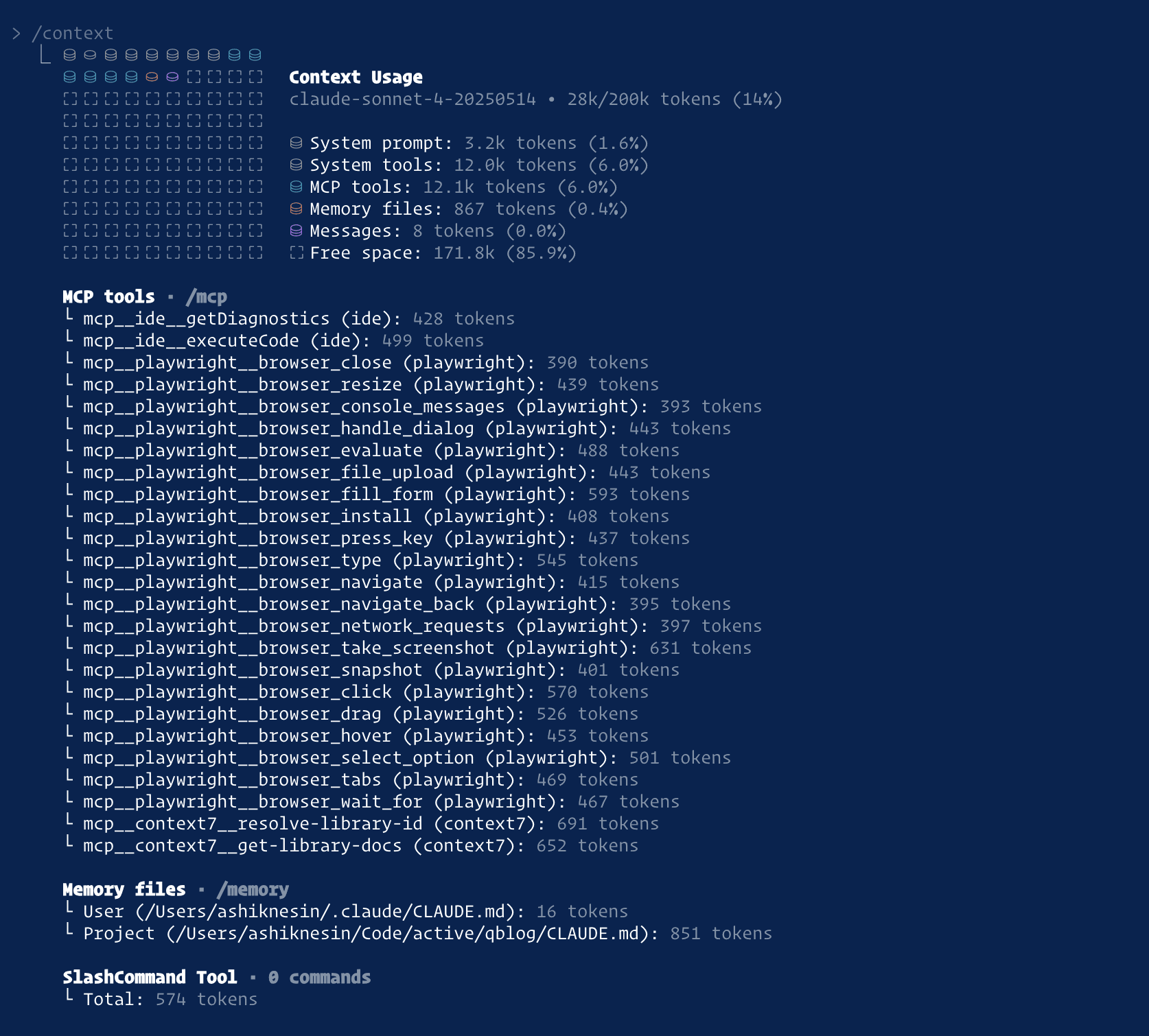Click the User CLAUDE.md memory file row
1149x1036 pixels.
pos(347,912)
